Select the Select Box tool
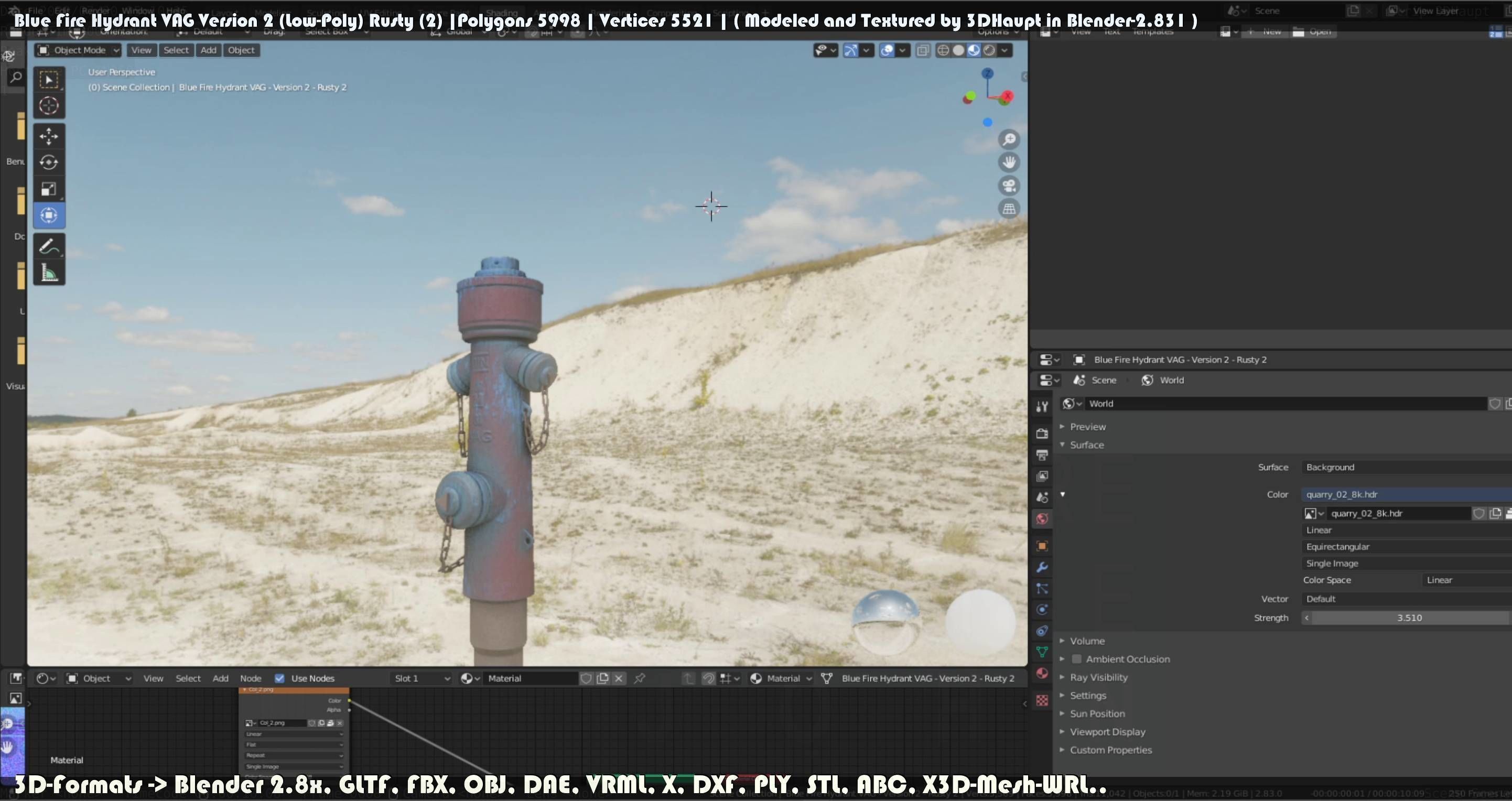The image size is (1512, 801). [x=49, y=80]
